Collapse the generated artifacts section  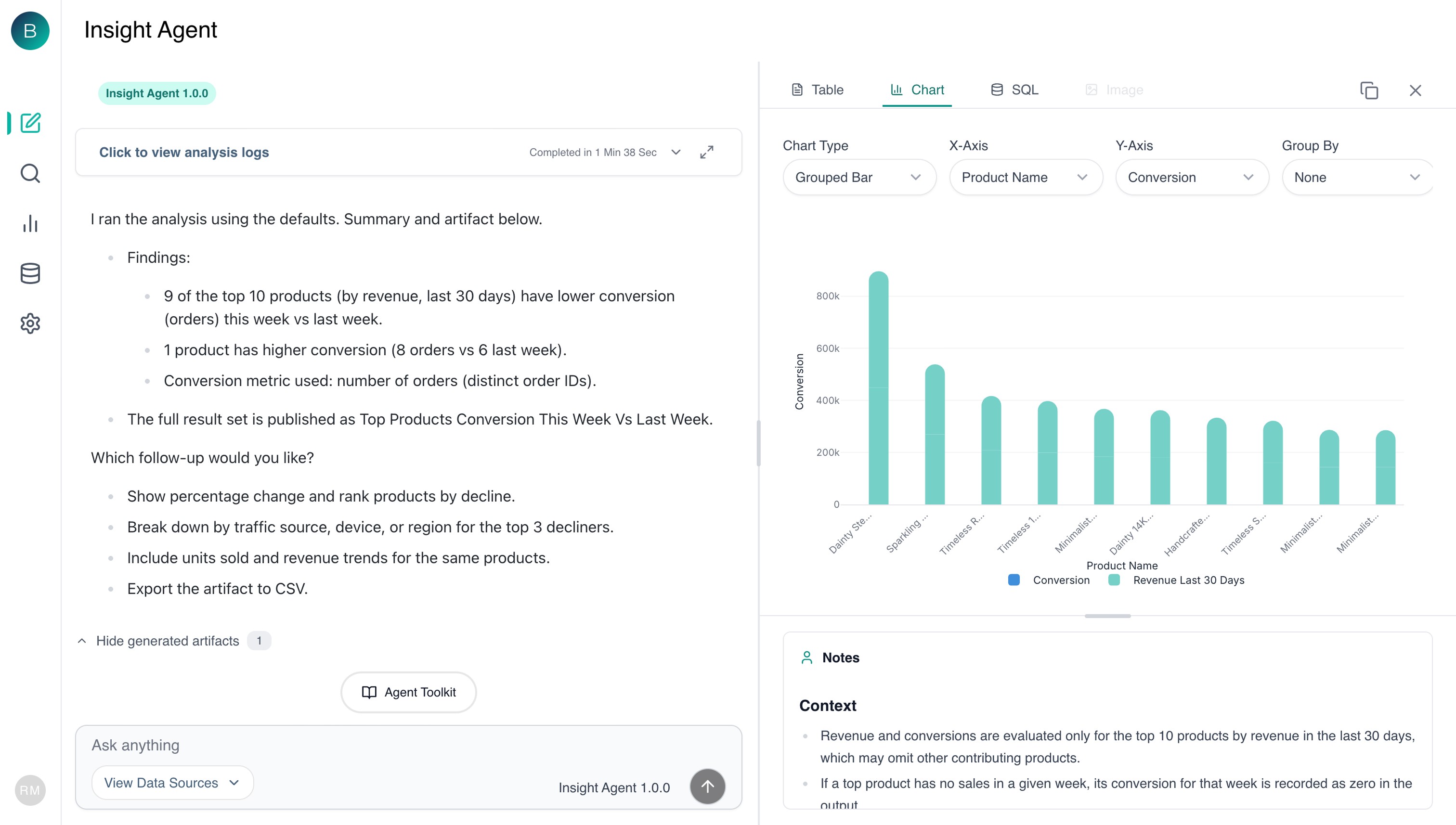[x=167, y=641]
